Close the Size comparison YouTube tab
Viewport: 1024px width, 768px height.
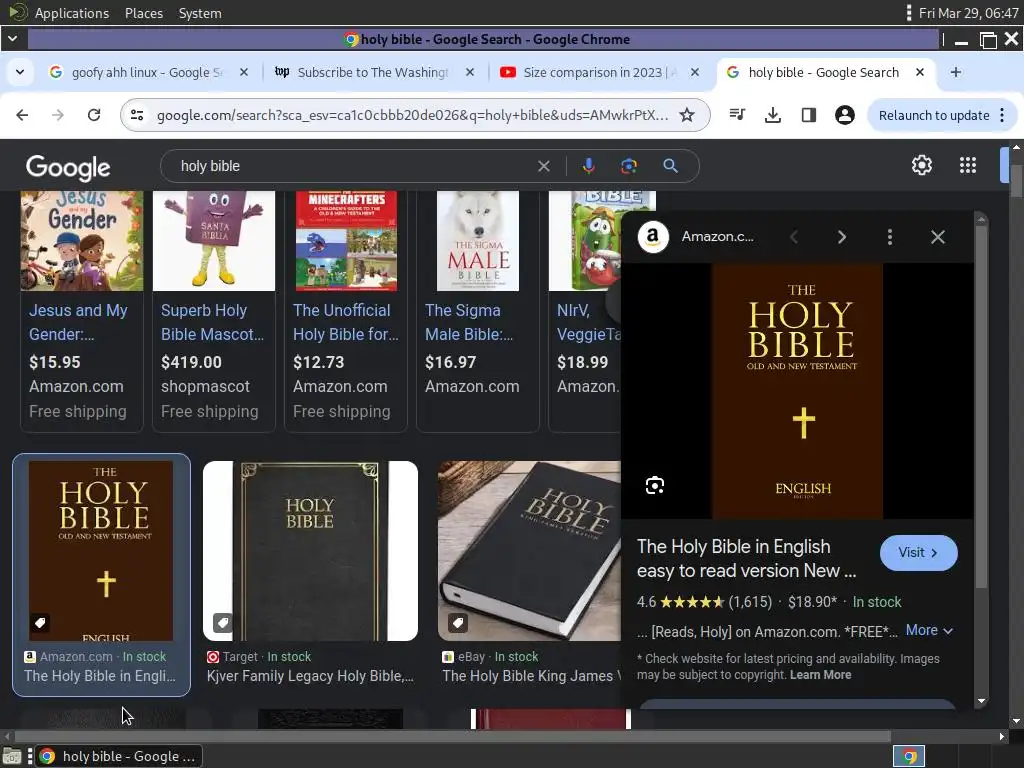coord(695,72)
